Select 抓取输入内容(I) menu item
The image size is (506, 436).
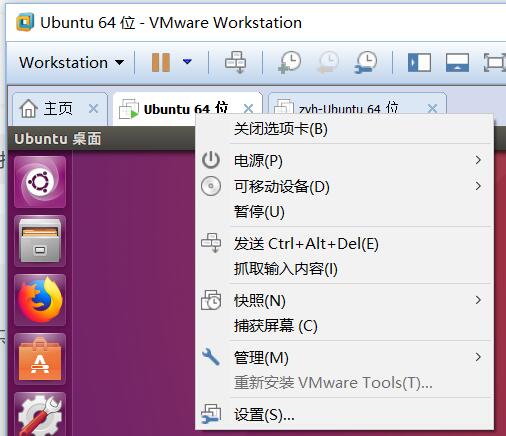click(344, 269)
